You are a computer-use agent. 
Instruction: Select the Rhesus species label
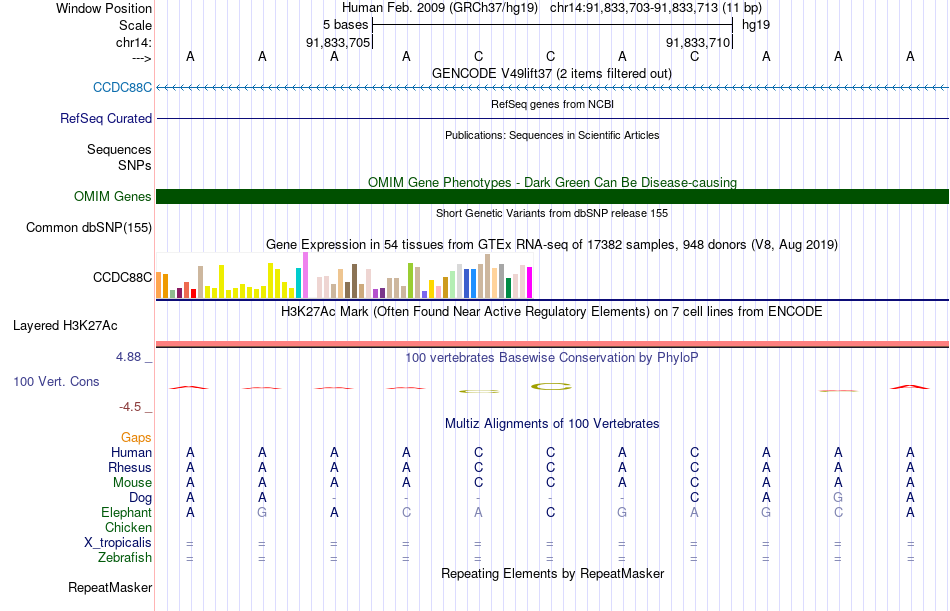[130, 467]
